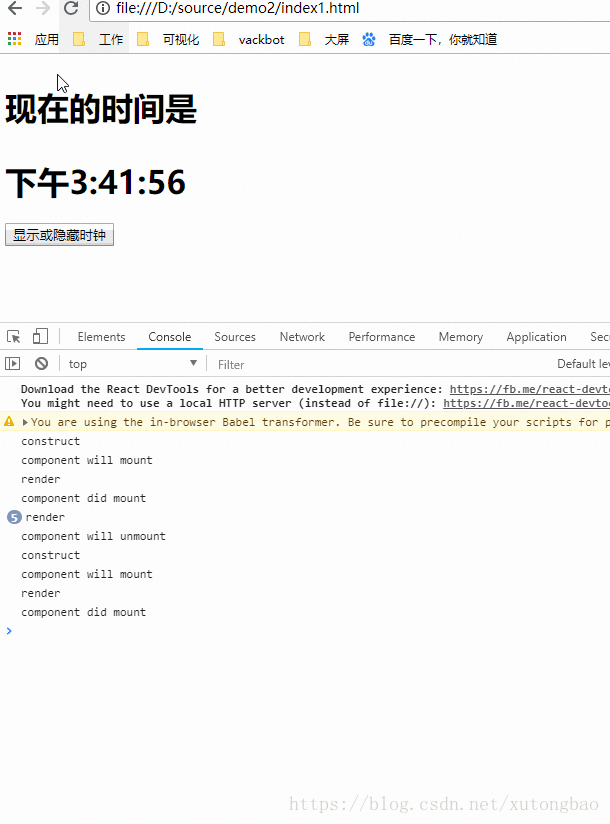Image resolution: width=610 pixels, height=824 pixels.
Task: Open the 可视化 bookmark folder
Action: pos(168,39)
